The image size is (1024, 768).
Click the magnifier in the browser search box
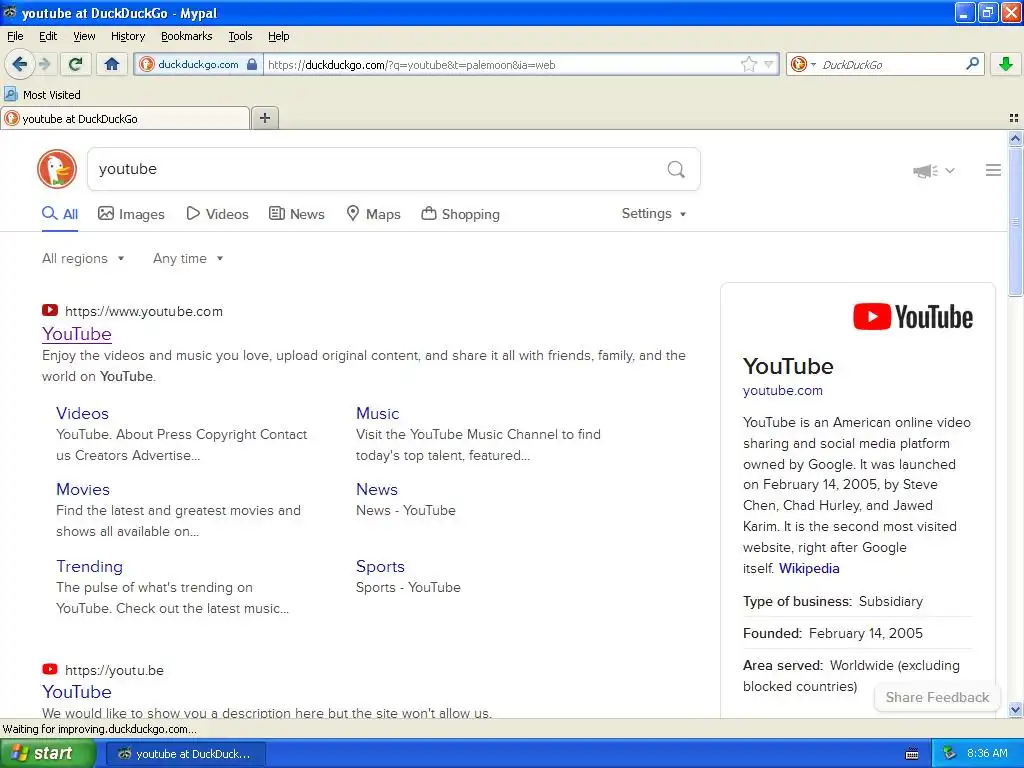972,63
